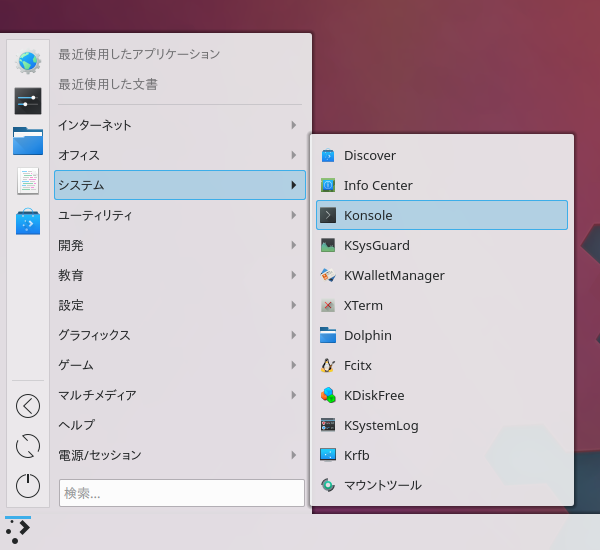Launch KSystemLog
This screenshot has width=600, height=550.
[x=442, y=425]
